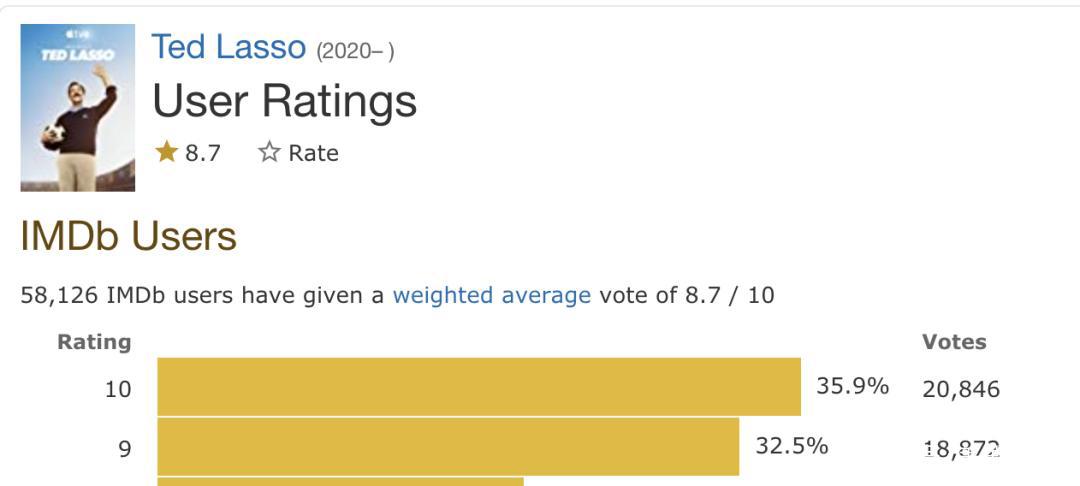The image size is (1080, 486).
Task: Open the weighted average link
Action: point(491,295)
